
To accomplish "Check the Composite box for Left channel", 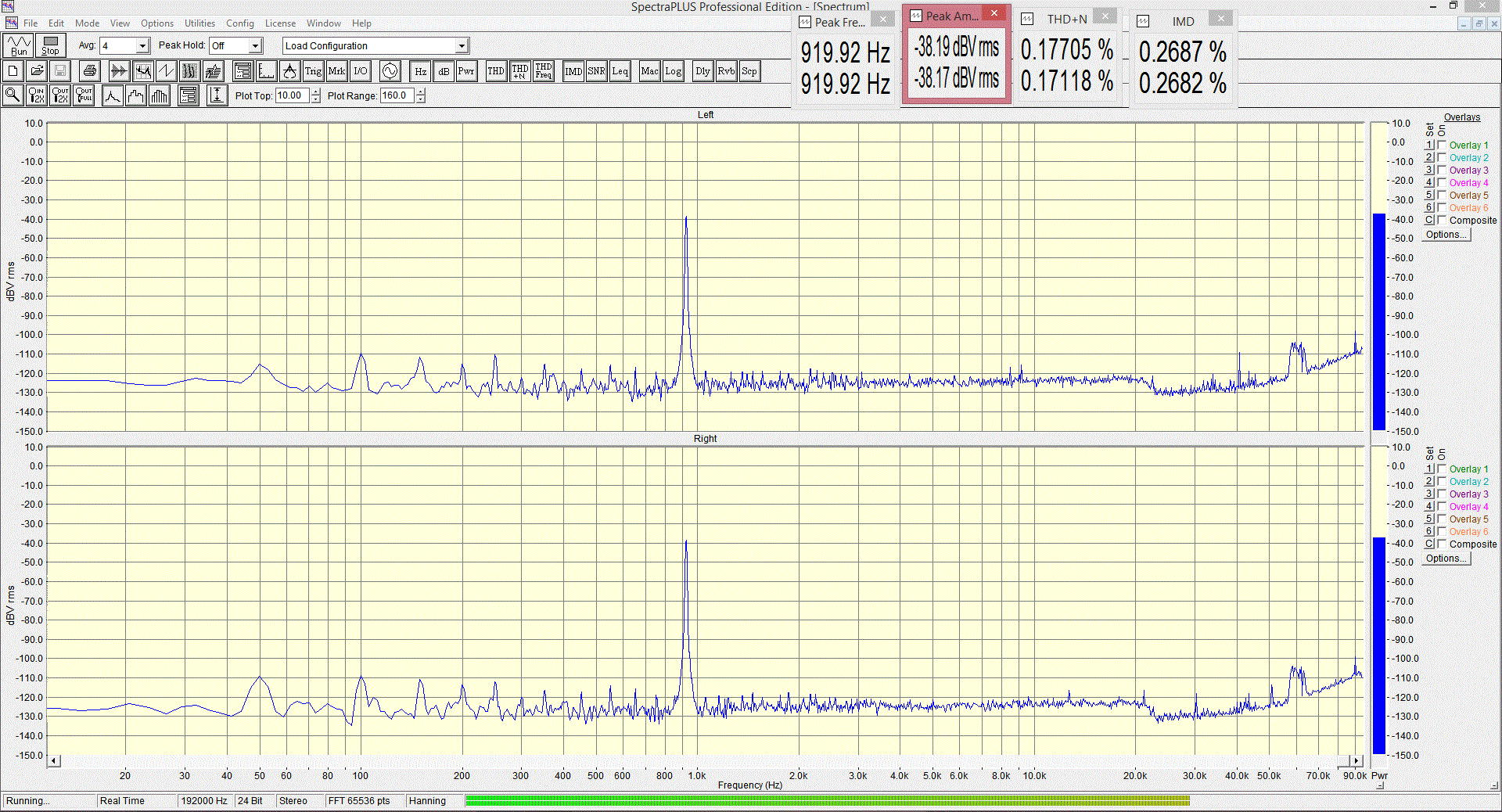I will pyautogui.click(x=1442, y=221).
